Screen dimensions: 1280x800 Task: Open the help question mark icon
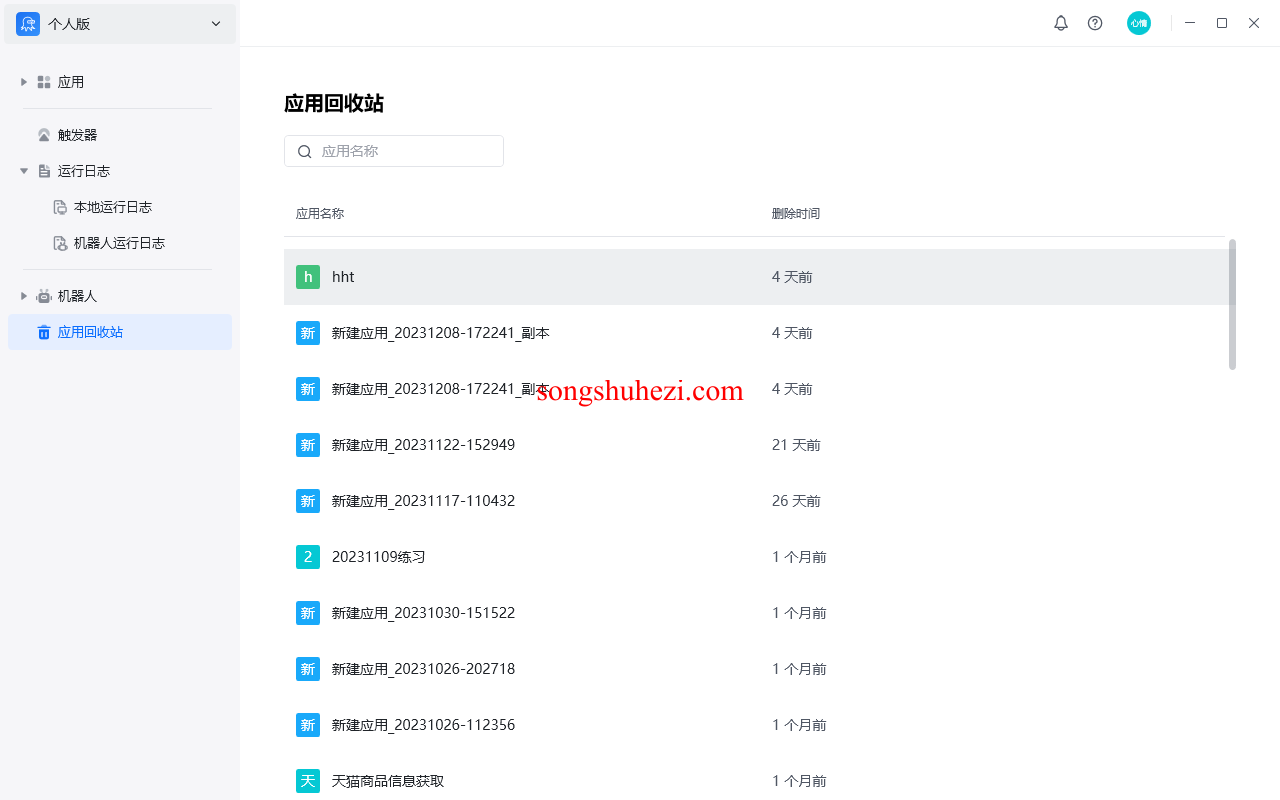pyautogui.click(x=1095, y=23)
